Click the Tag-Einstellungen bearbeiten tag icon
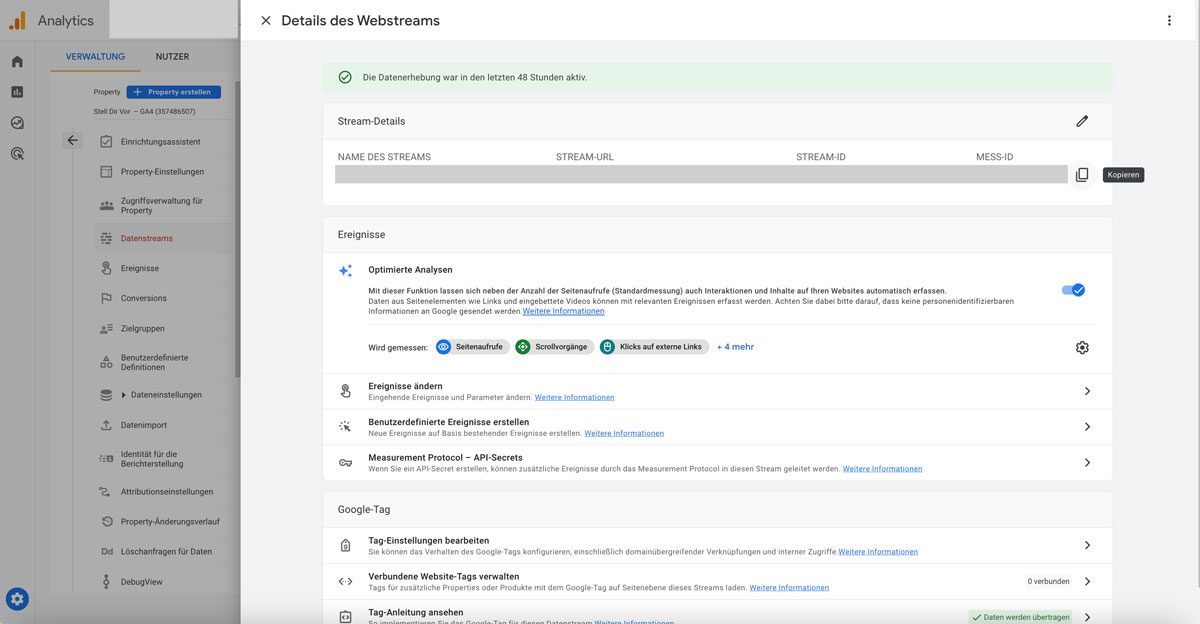This screenshot has height=624, width=1200. tap(345, 545)
